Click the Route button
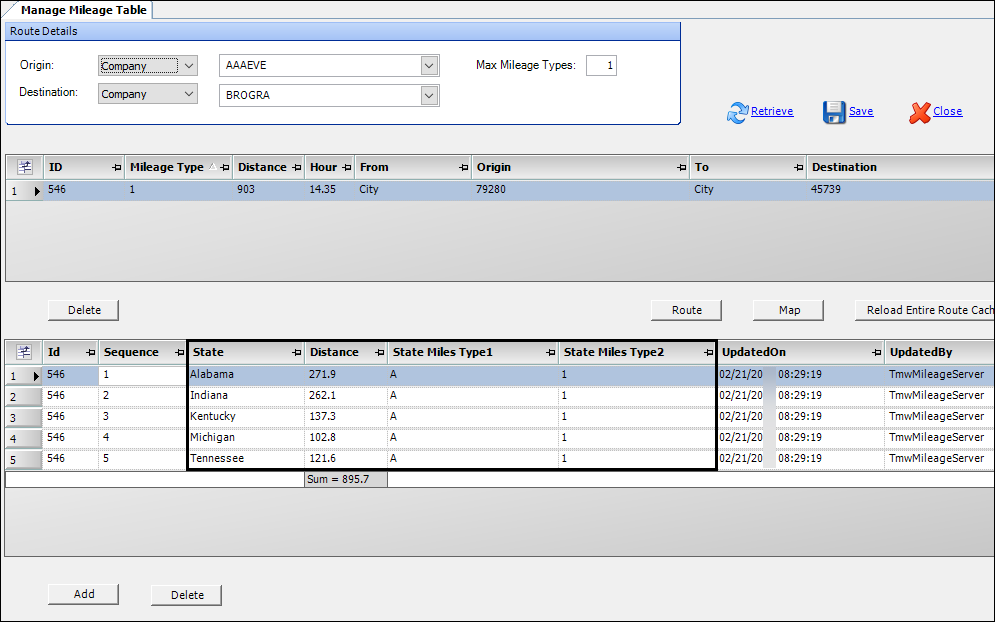Viewport: 995px width, 622px height. 686,310
